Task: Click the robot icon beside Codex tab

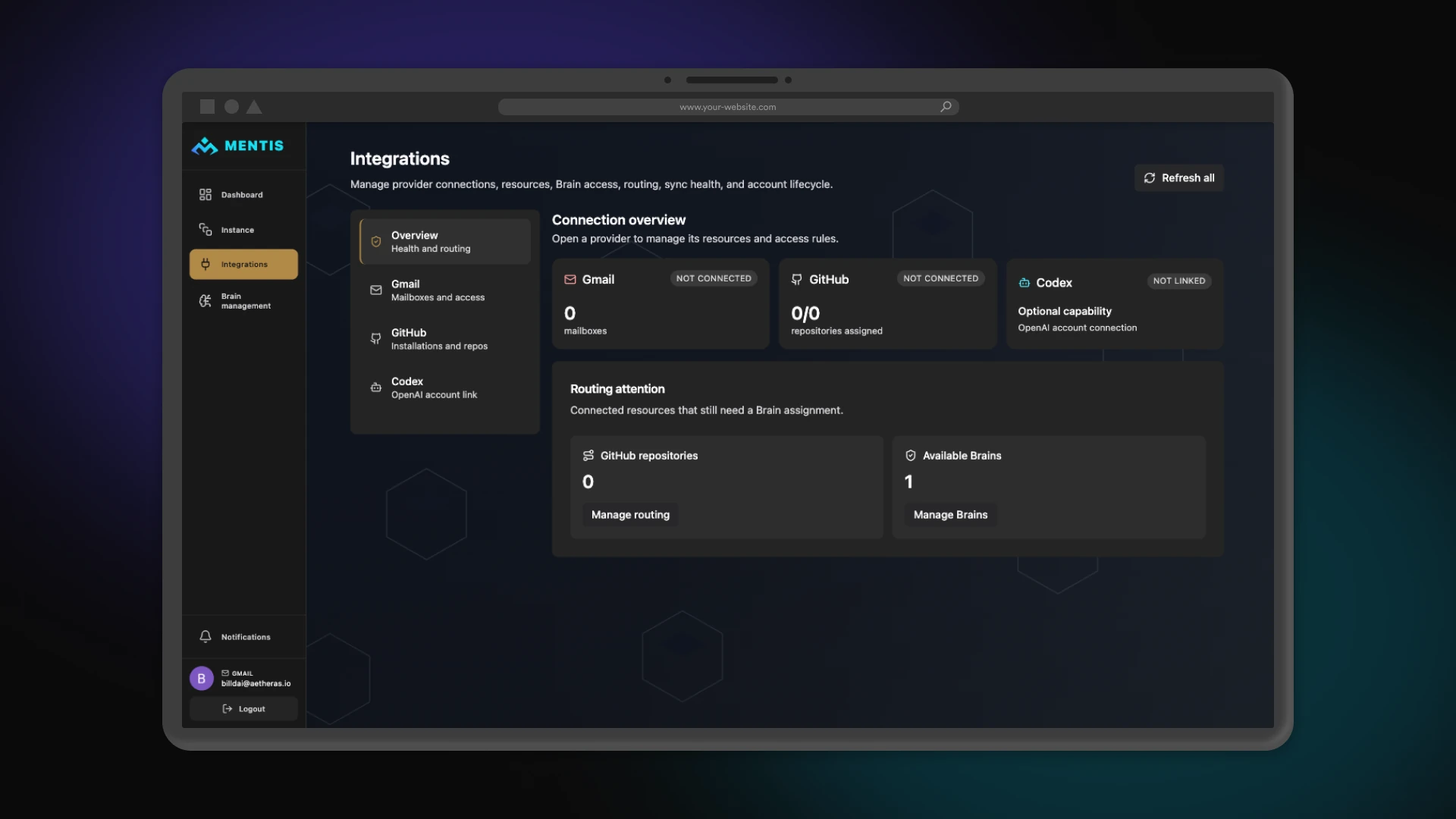Action: click(x=376, y=388)
